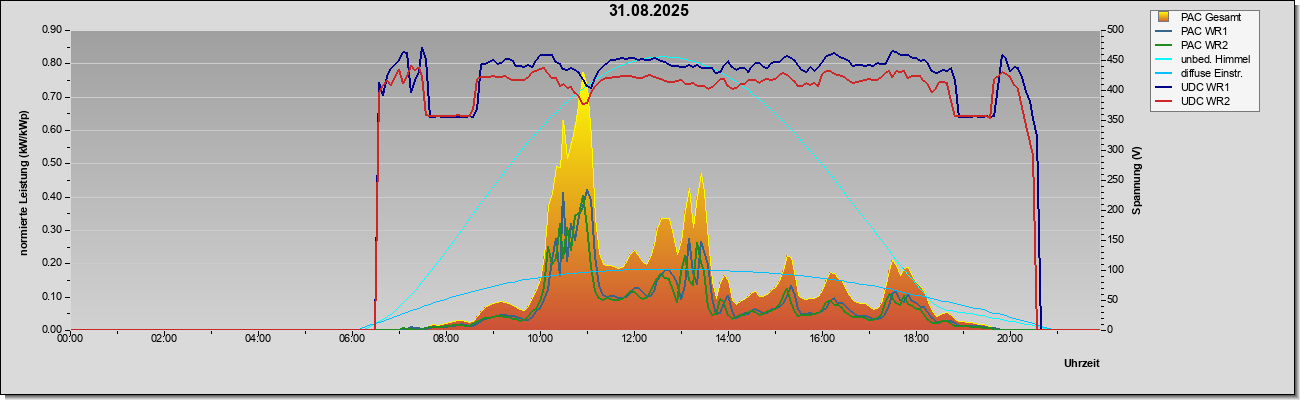
Task: Click the Spannung (V) axis label
Action: click(x=1136, y=180)
